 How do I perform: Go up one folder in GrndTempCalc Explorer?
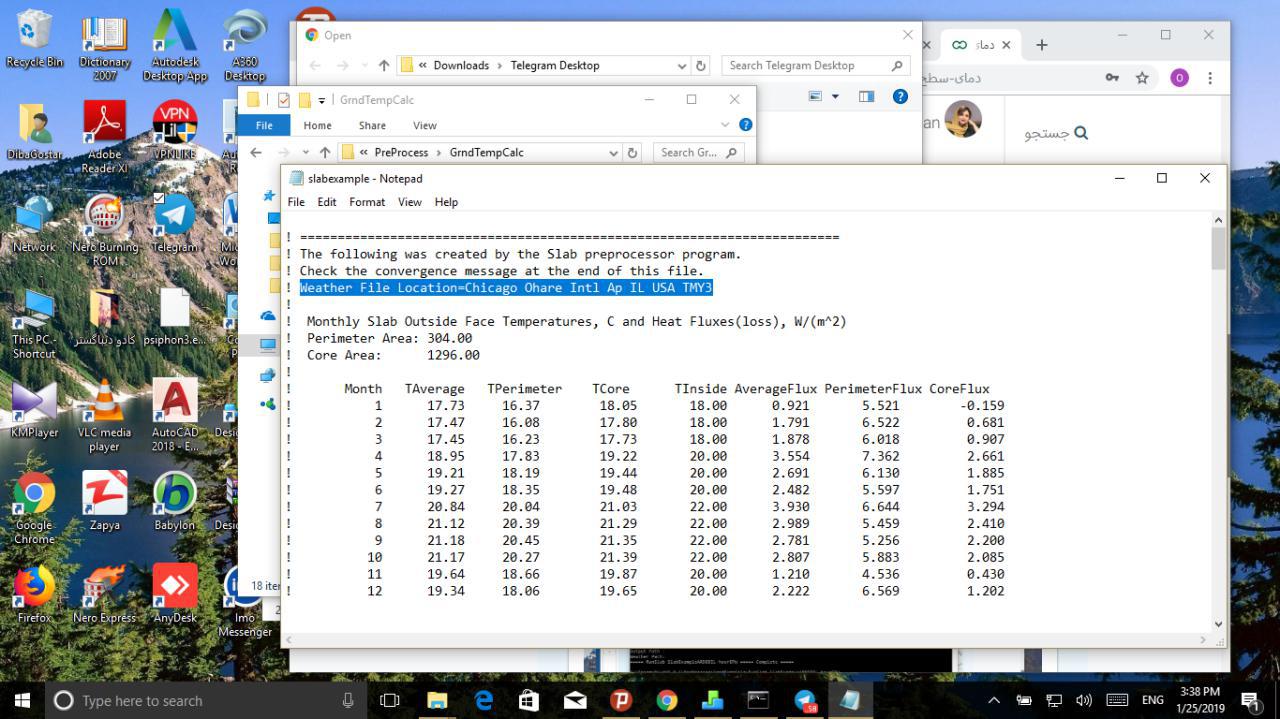pos(324,152)
